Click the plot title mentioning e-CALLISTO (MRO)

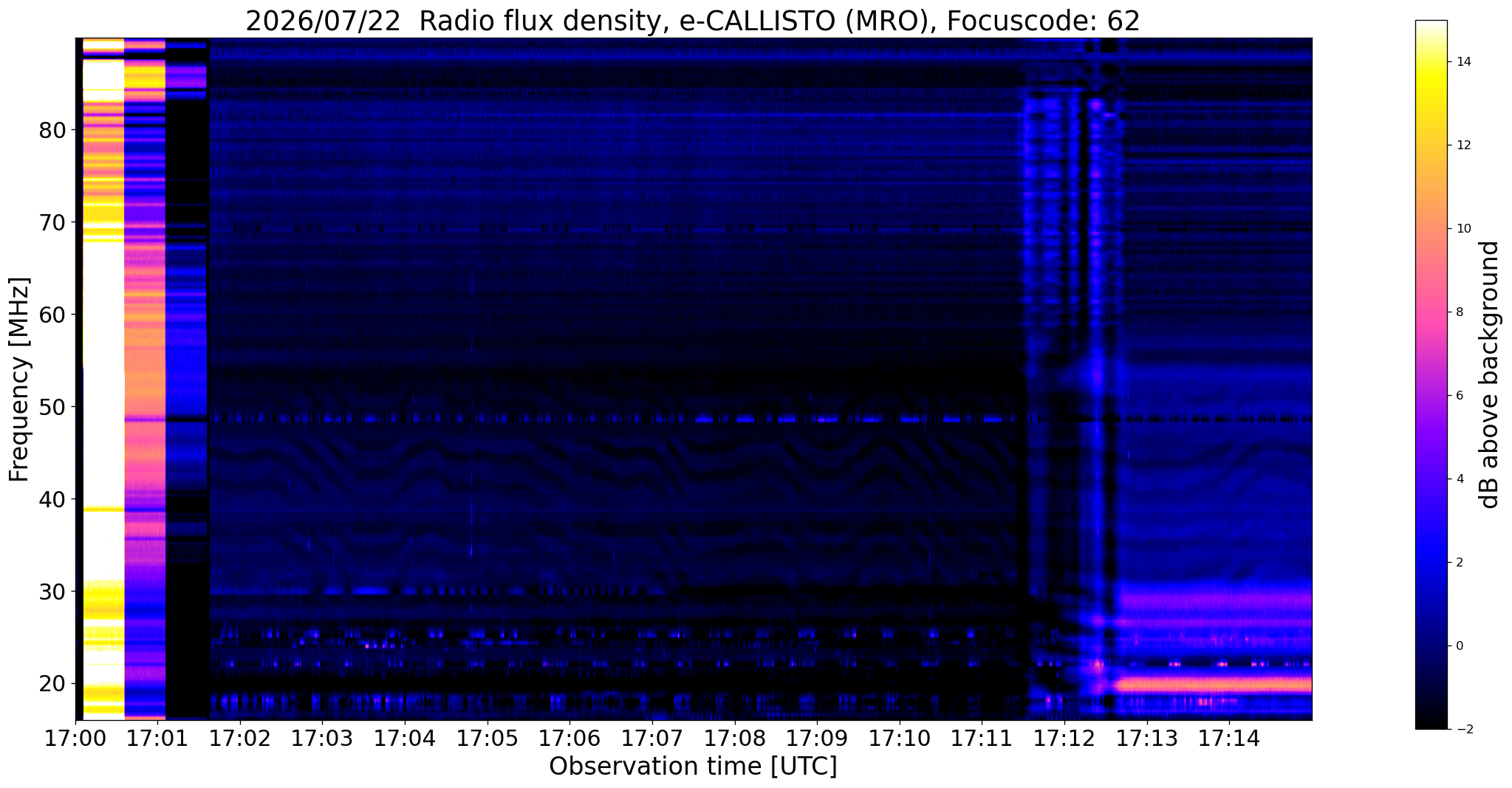coord(693,21)
